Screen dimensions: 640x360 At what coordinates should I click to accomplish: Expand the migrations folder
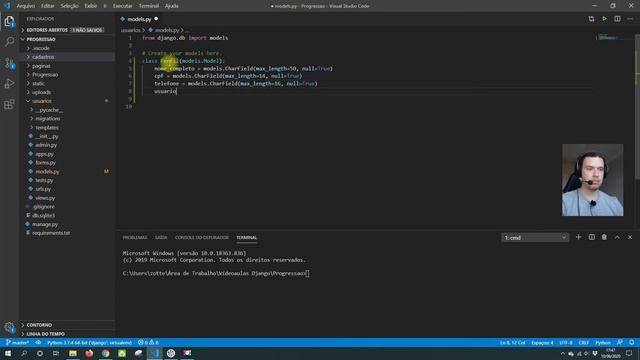(x=48, y=118)
